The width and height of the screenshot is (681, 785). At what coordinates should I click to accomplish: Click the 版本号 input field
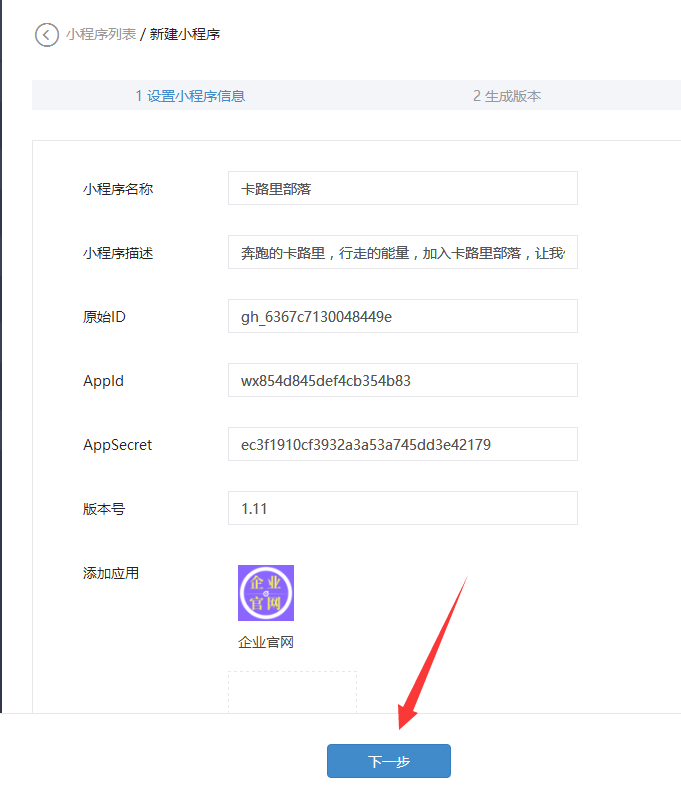click(403, 509)
